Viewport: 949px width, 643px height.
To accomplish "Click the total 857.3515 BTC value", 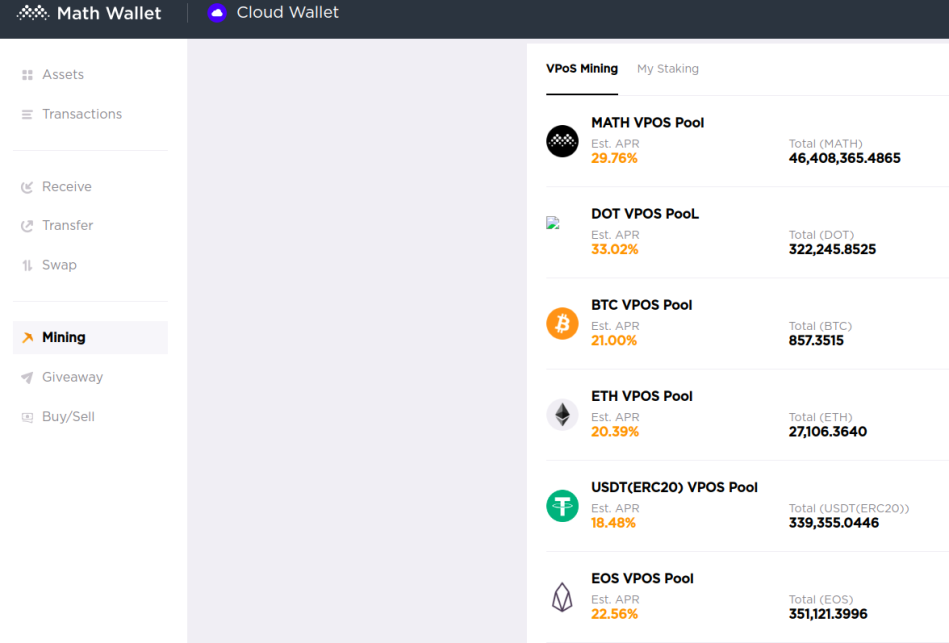I will pyautogui.click(x=816, y=340).
